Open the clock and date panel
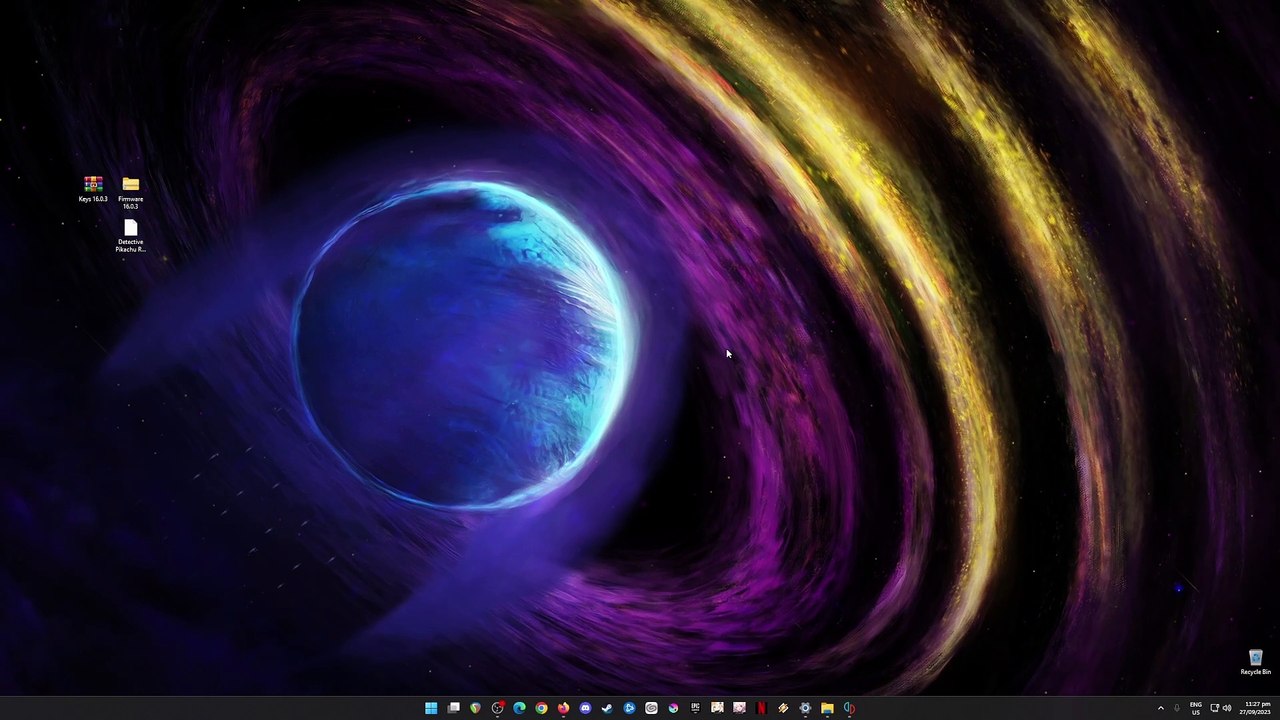This screenshot has height=720, width=1280. [1256, 708]
